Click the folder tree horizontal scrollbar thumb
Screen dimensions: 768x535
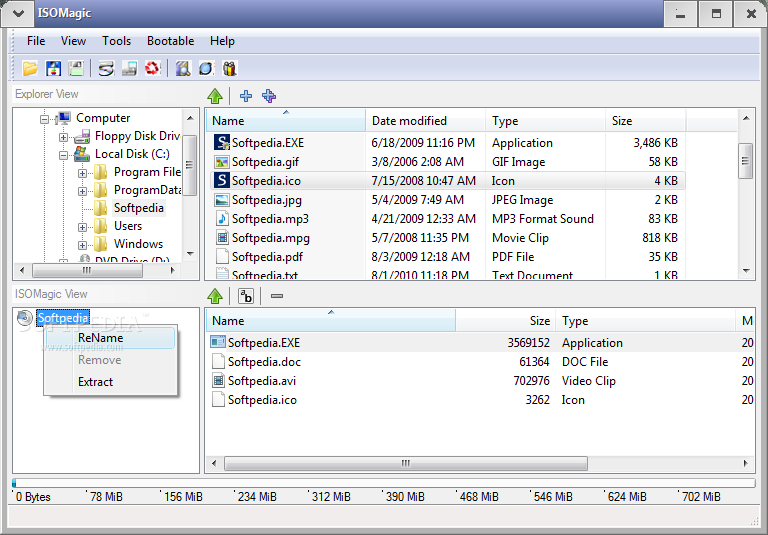[x=87, y=270]
